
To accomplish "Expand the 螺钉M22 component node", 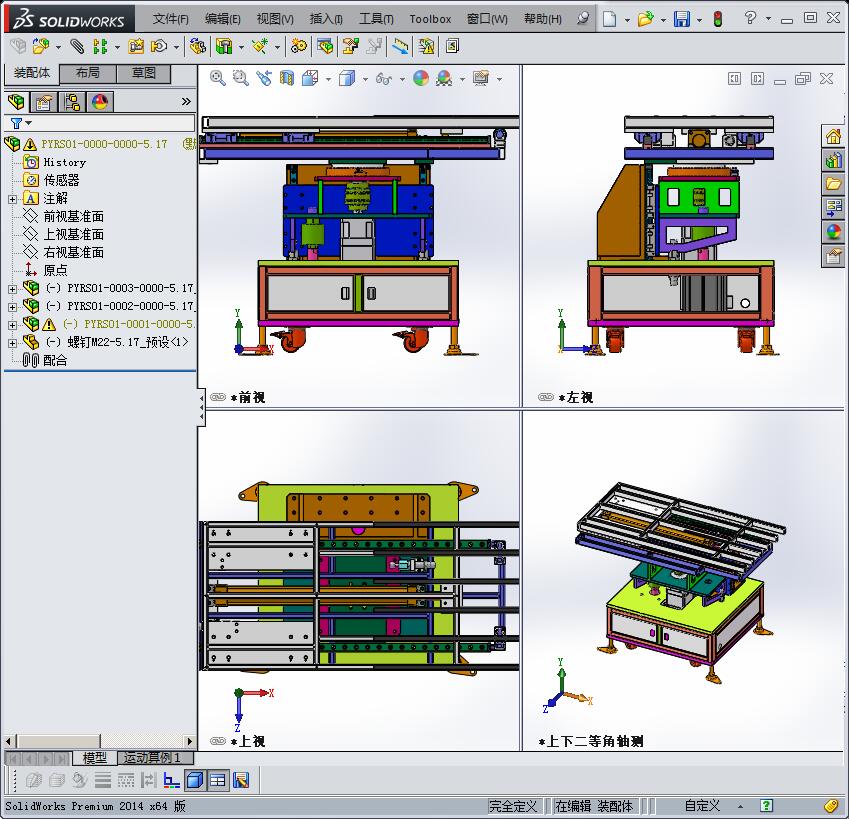I will tap(12, 343).
